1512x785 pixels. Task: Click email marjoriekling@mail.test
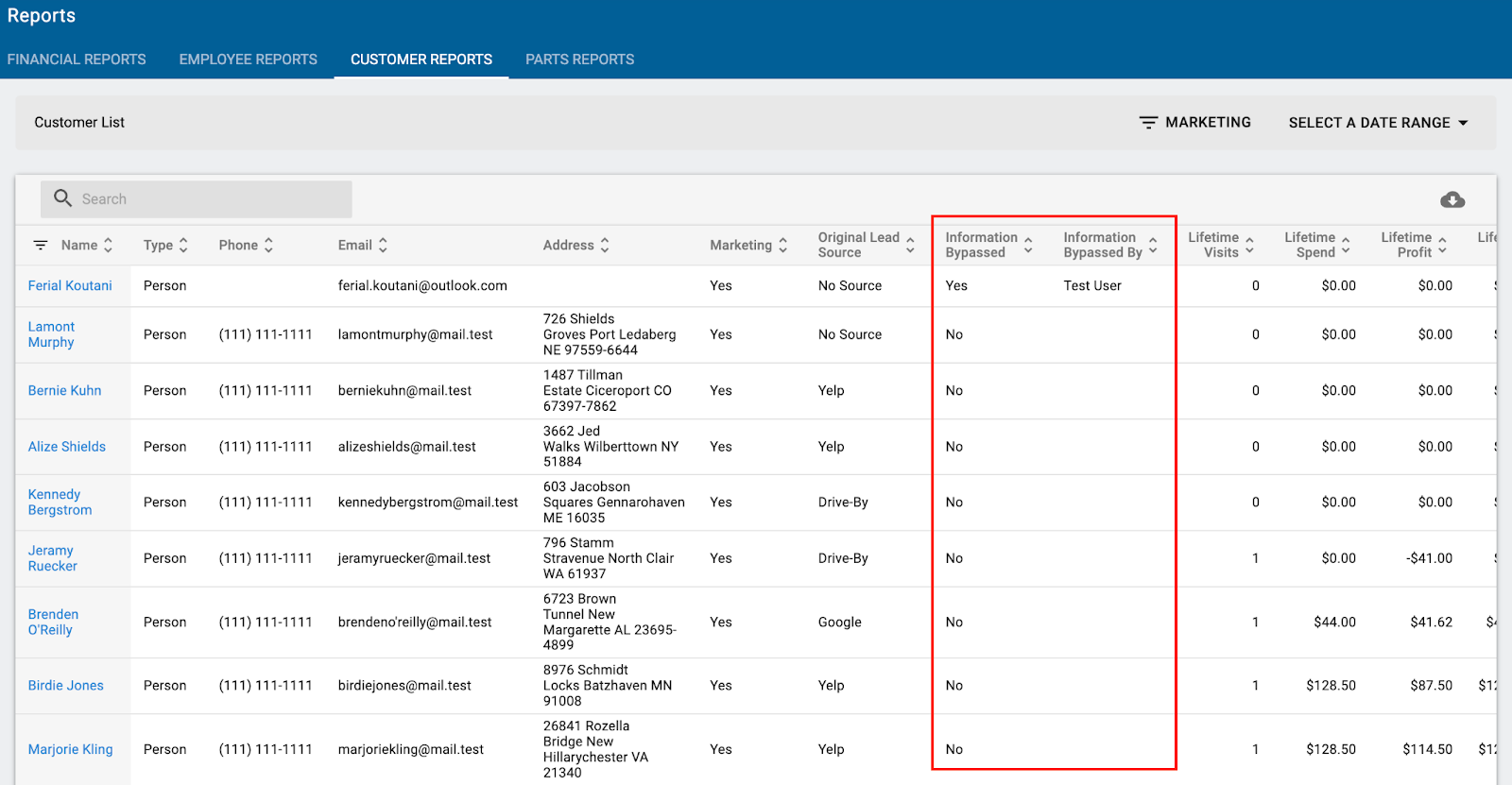coord(411,749)
